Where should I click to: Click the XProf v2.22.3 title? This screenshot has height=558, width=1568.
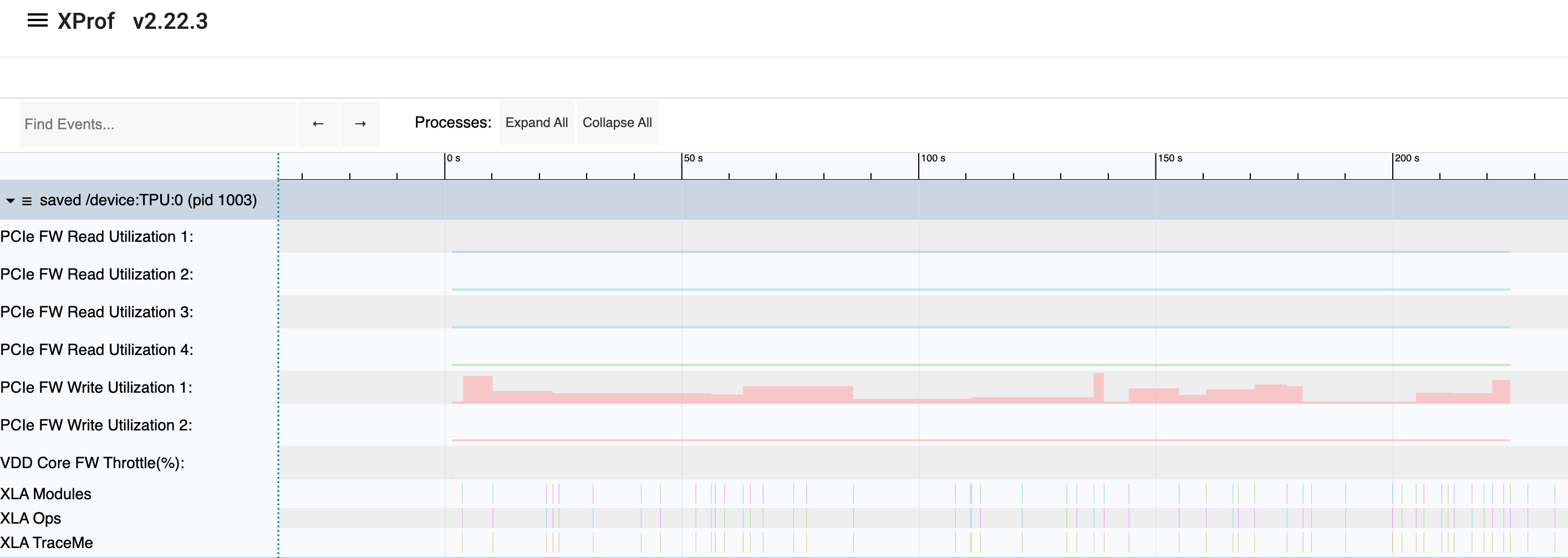(x=132, y=21)
